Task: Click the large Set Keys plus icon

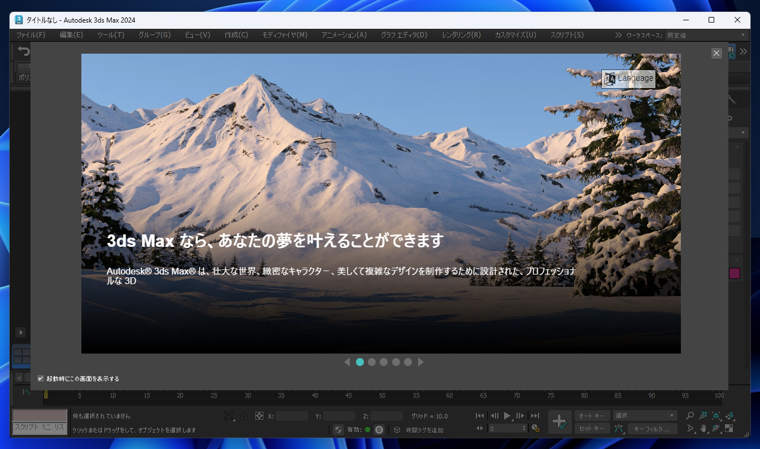Action: coord(559,421)
